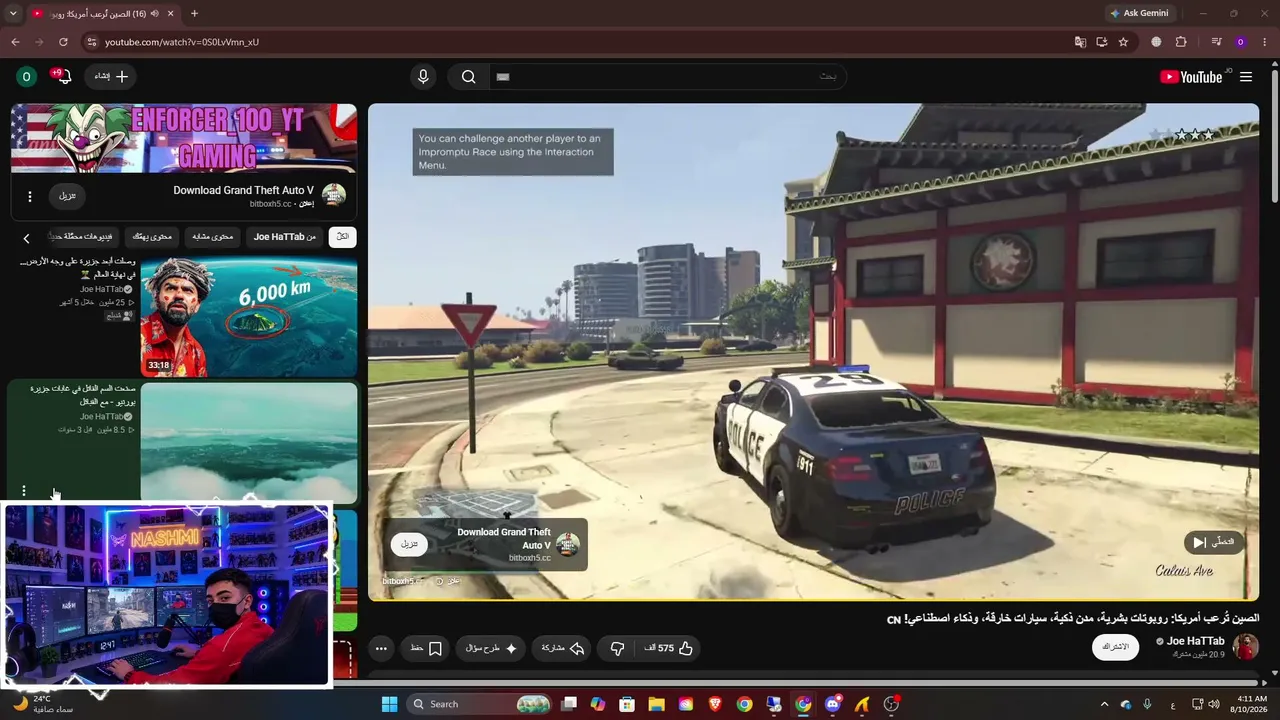Bookmark this page with star icon
This screenshot has width=1280, height=720.
(x=1123, y=42)
